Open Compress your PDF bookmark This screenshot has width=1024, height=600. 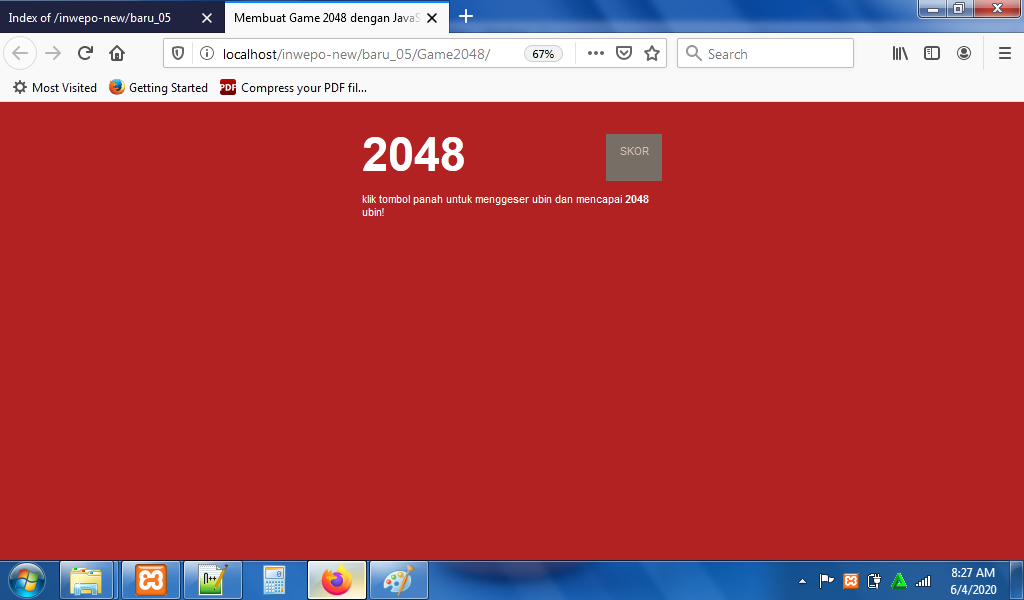293,87
